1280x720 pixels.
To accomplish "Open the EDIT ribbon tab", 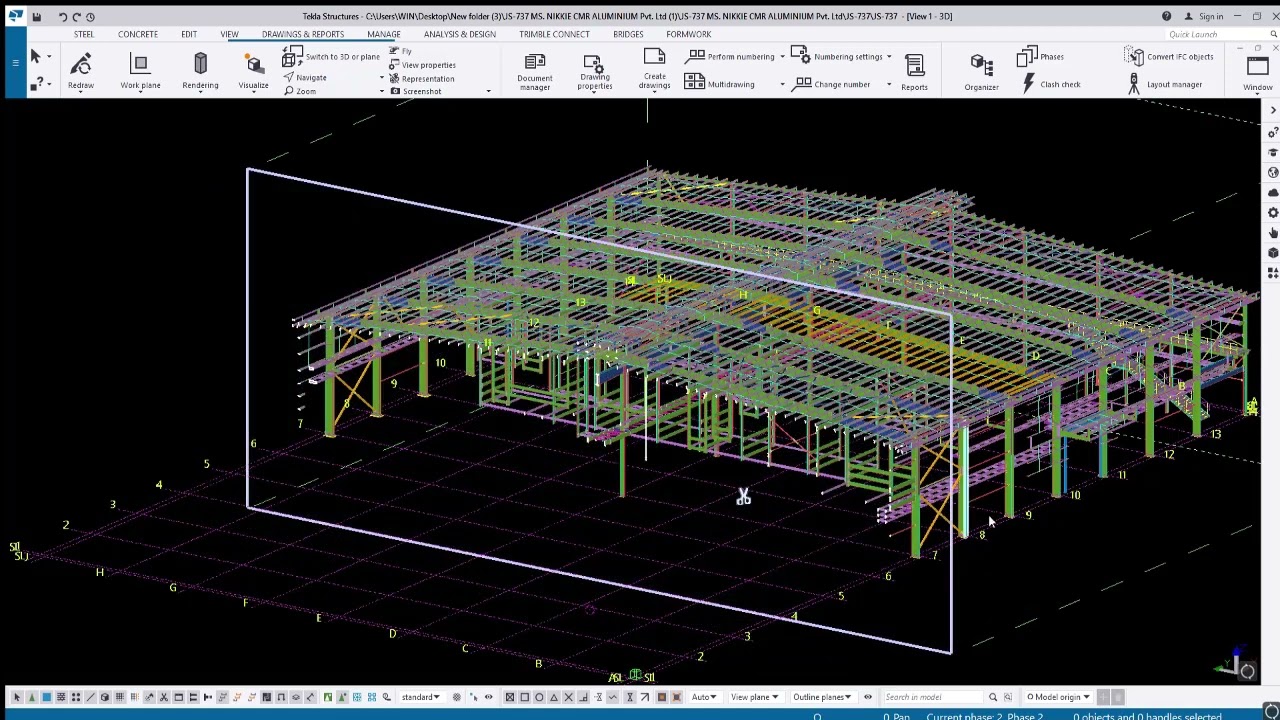I will click(189, 34).
